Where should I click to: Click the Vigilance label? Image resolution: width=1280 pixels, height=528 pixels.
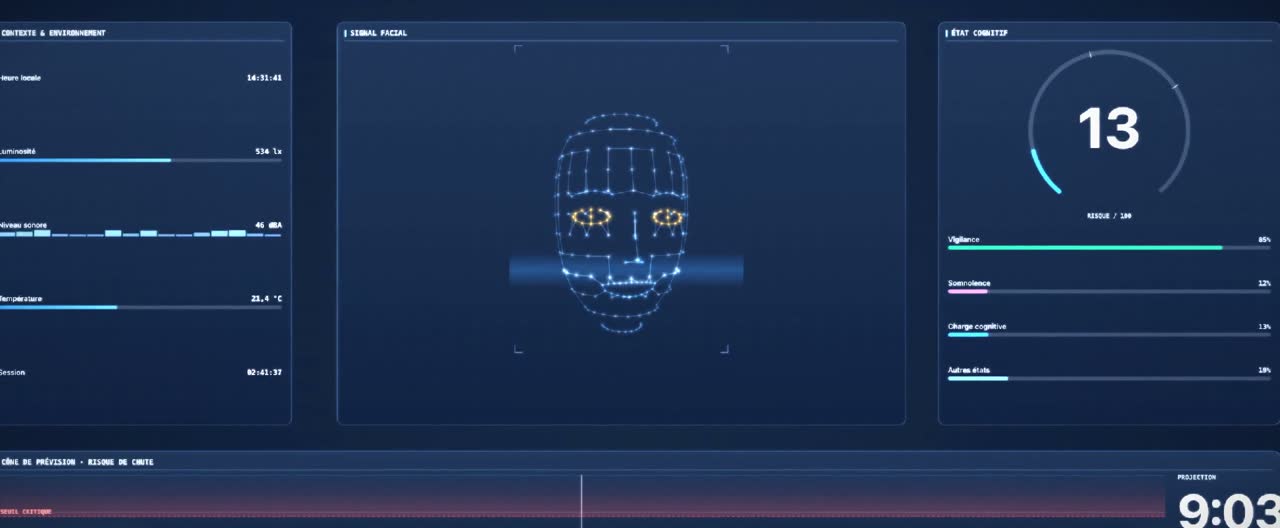click(964, 239)
